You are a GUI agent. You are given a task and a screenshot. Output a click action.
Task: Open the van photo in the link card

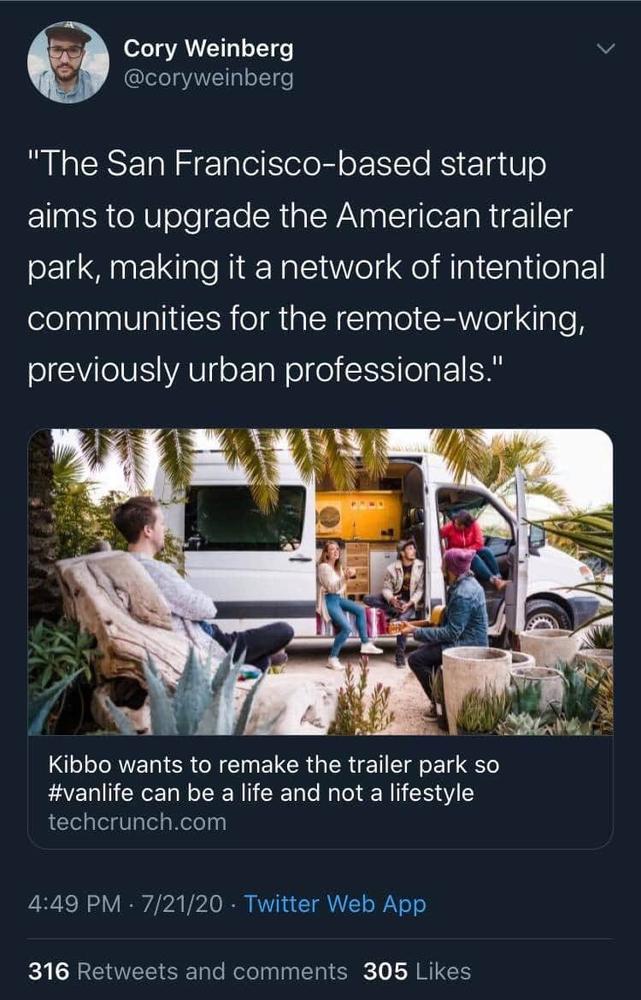point(320,582)
